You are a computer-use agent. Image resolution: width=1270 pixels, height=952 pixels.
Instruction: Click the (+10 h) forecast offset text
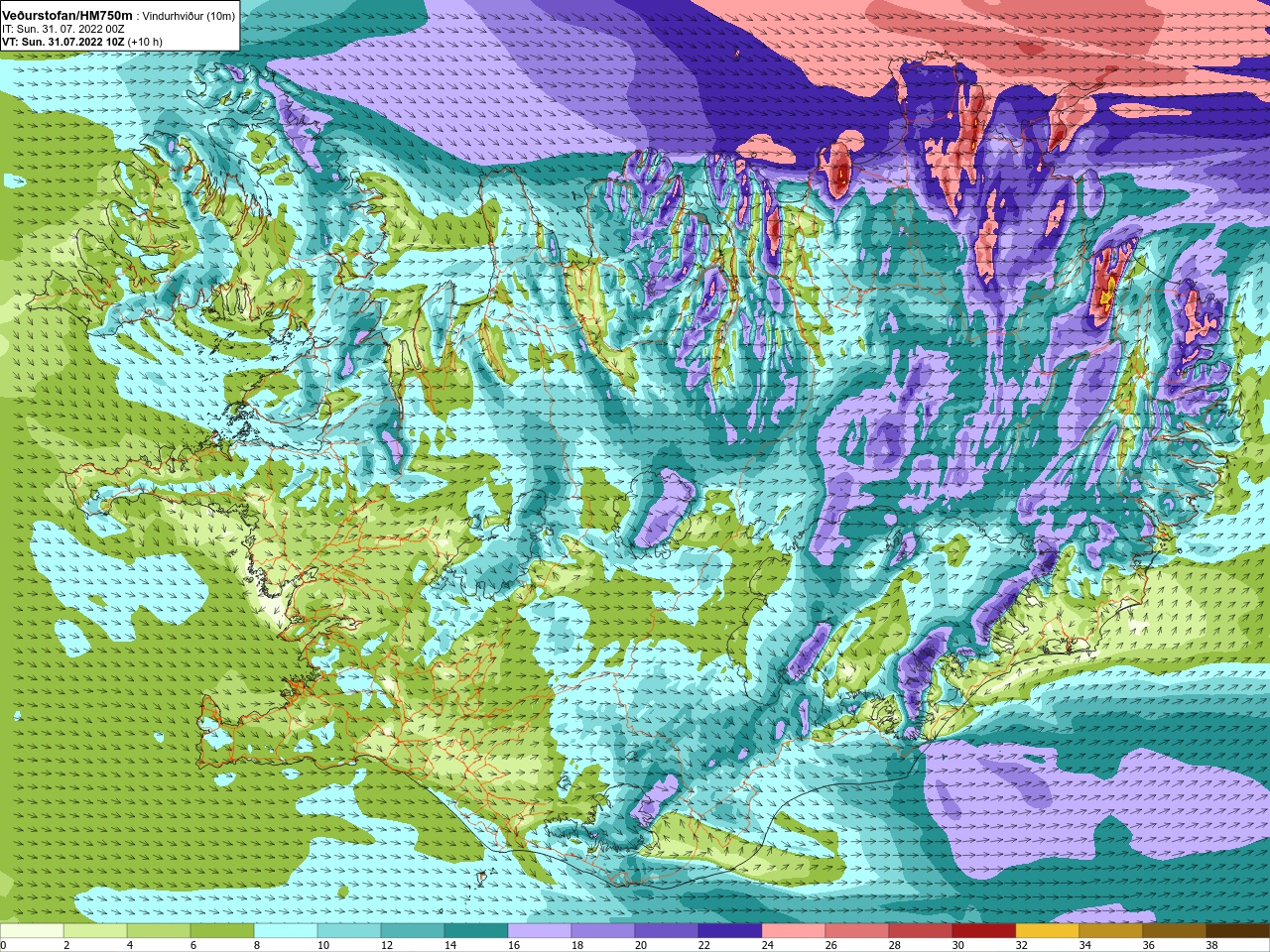click(x=145, y=42)
